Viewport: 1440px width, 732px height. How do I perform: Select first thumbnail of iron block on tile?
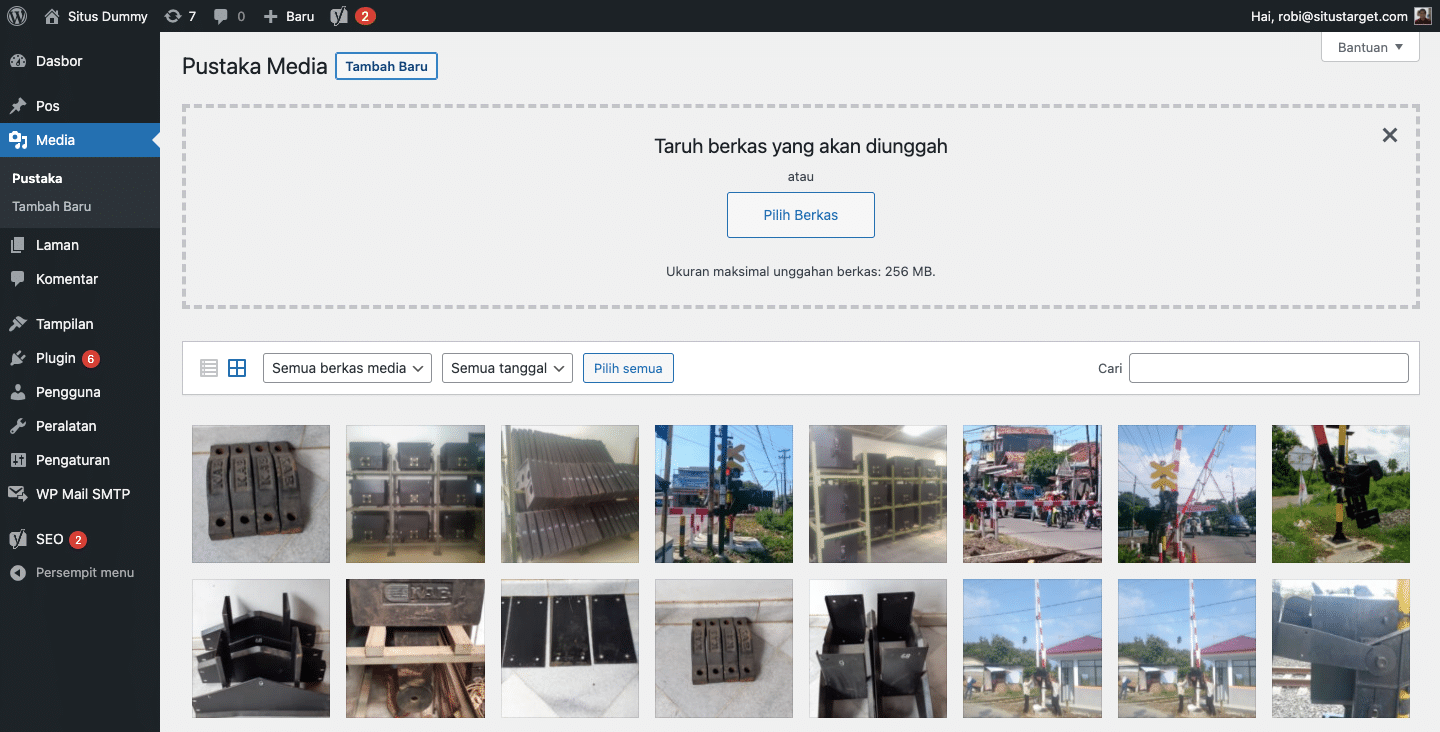tap(261, 494)
